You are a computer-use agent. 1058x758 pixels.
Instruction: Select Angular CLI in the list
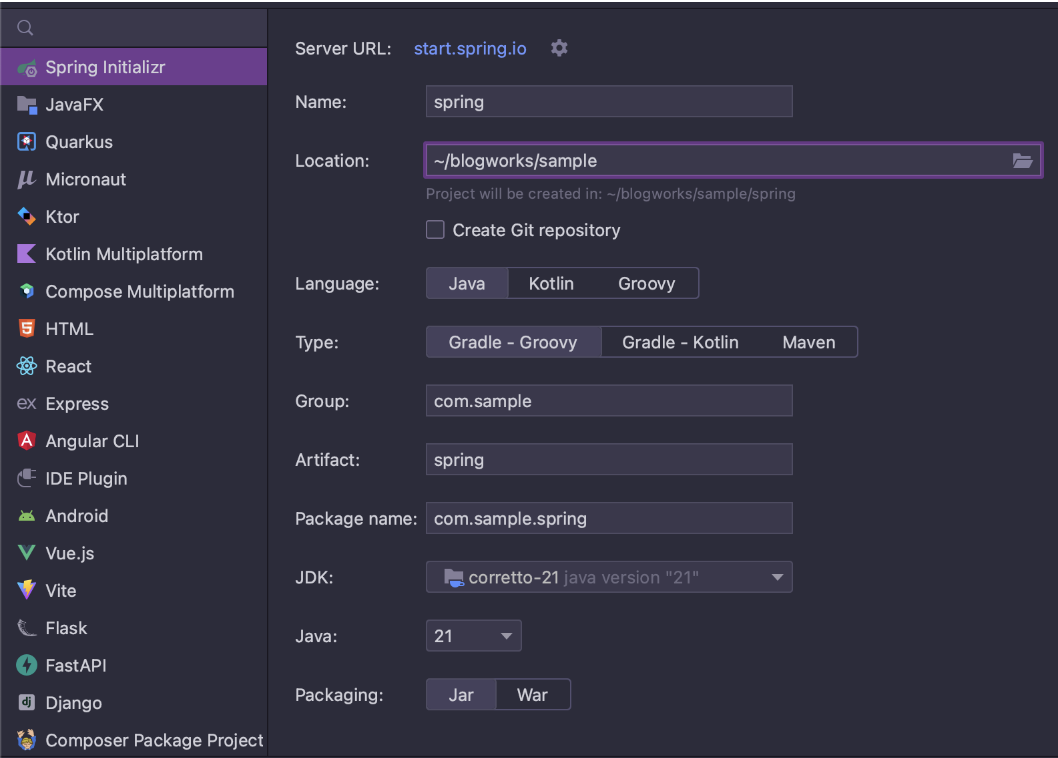point(134,441)
